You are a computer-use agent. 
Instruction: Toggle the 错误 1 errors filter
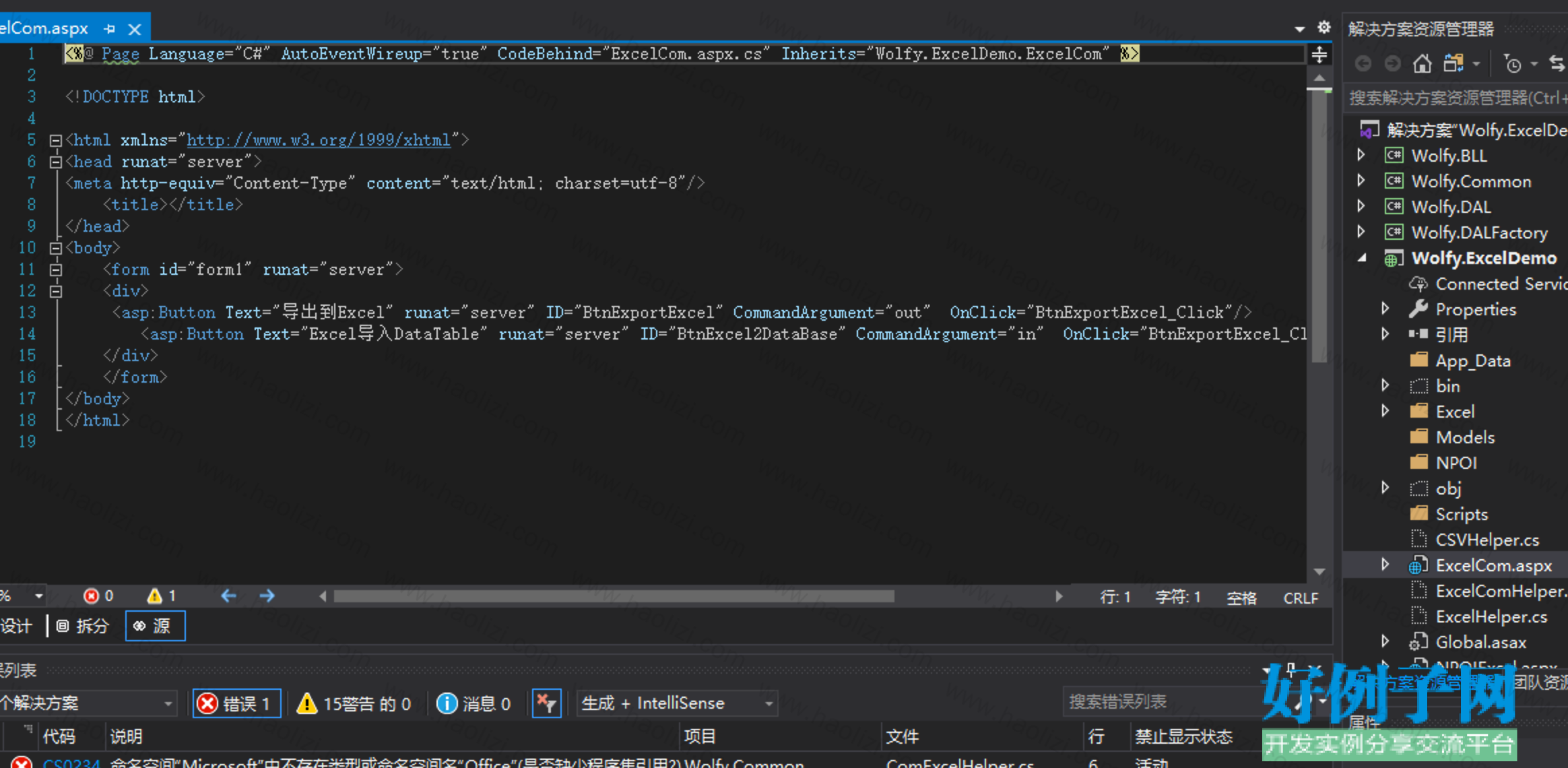[236, 703]
